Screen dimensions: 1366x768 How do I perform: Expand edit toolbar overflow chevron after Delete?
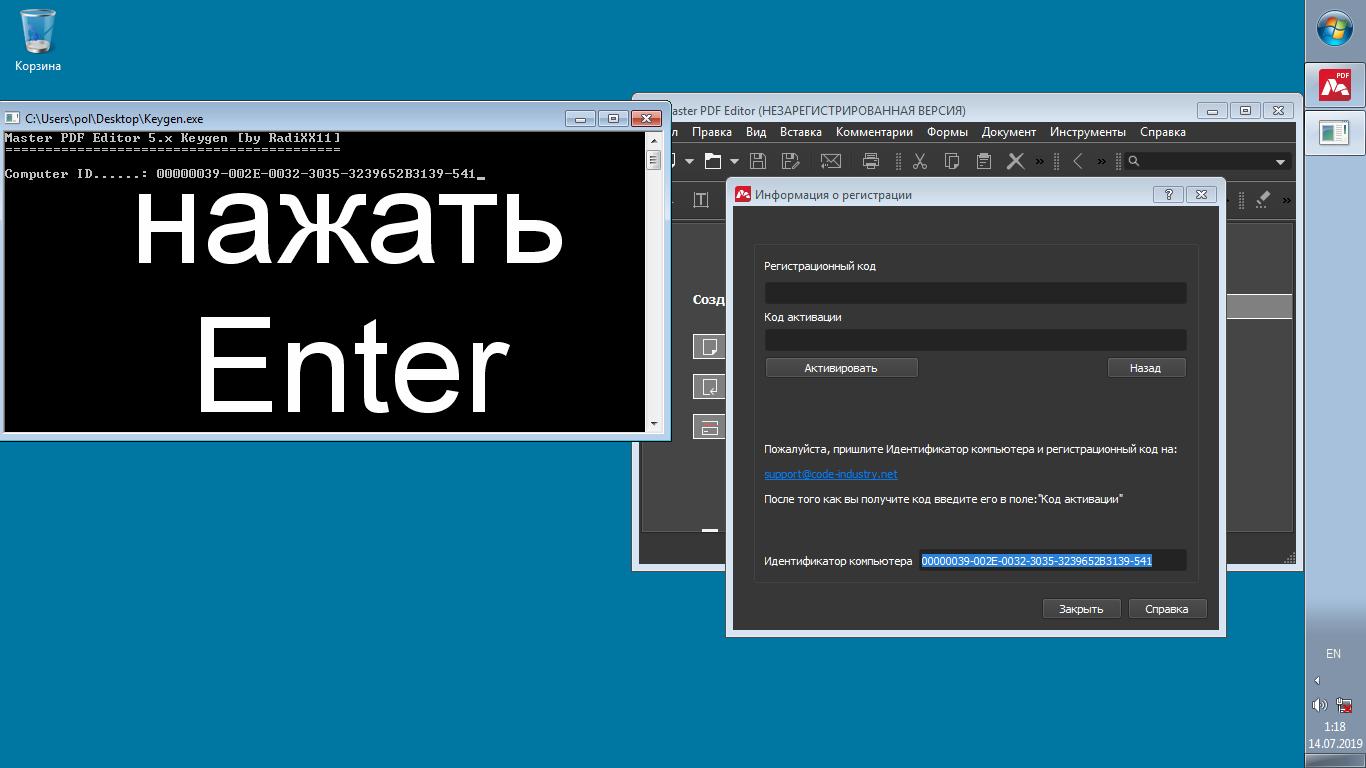click(x=1040, y=161)
